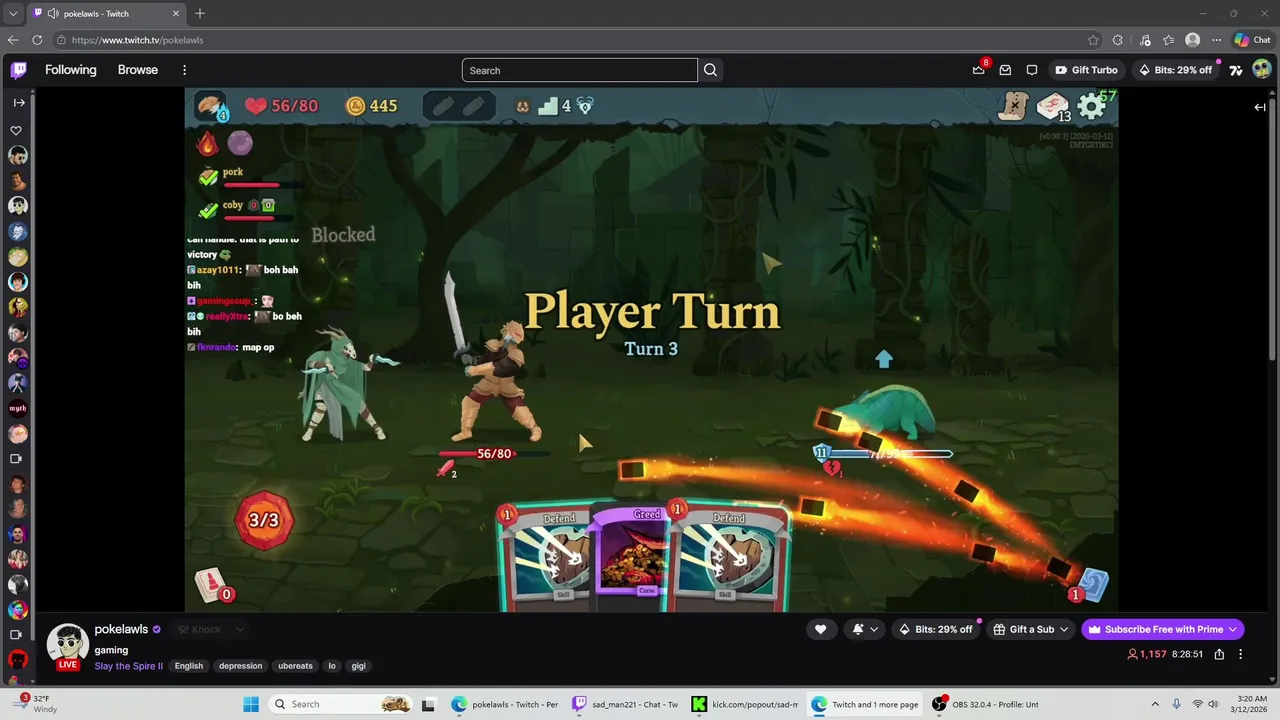1280x720 pixels.
Task: Click the player health bar 56/80
Action: [x=494, y=454]
